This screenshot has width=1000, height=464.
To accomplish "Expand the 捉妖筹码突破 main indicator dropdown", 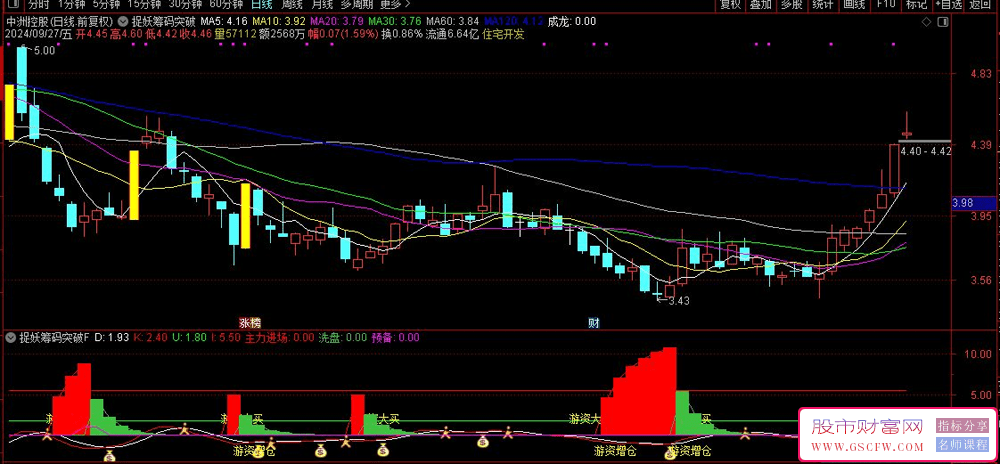I will 123,21.
